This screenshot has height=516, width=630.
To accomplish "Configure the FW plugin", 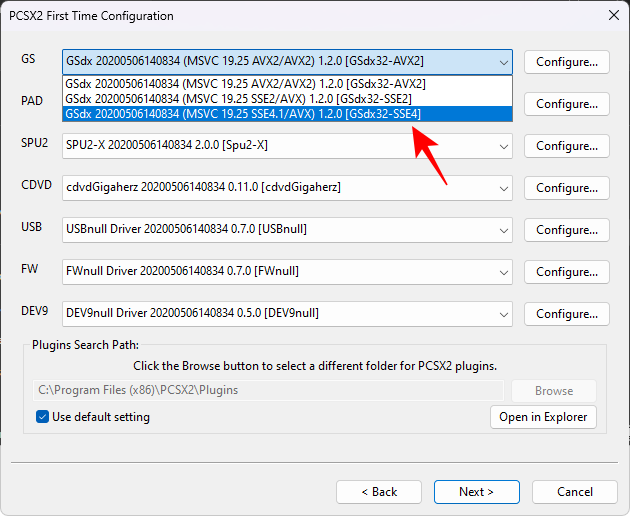I will 567,272.
